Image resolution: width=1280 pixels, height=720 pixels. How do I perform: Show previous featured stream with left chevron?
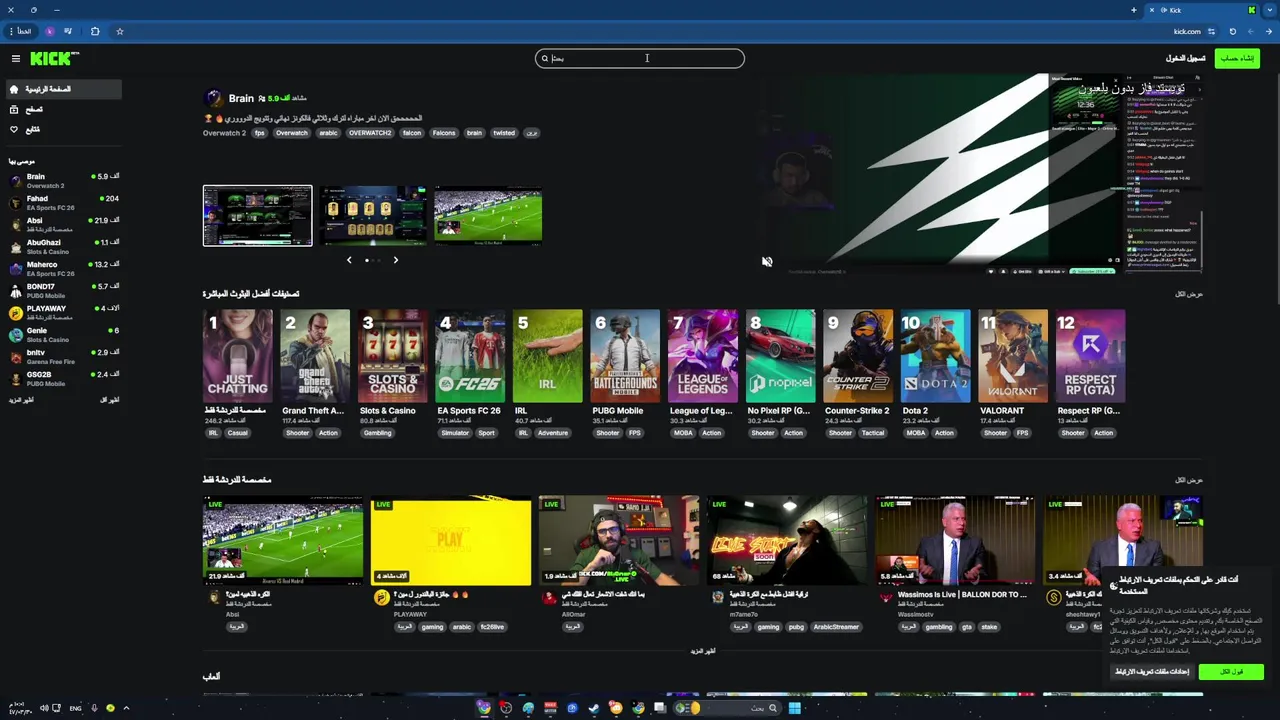coord(349,260)
